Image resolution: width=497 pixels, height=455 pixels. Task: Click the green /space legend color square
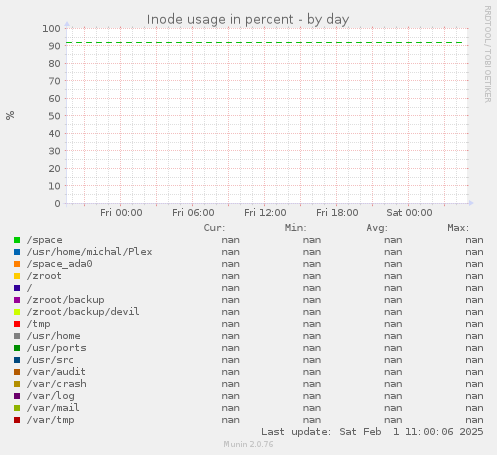[x=17, y=240]
